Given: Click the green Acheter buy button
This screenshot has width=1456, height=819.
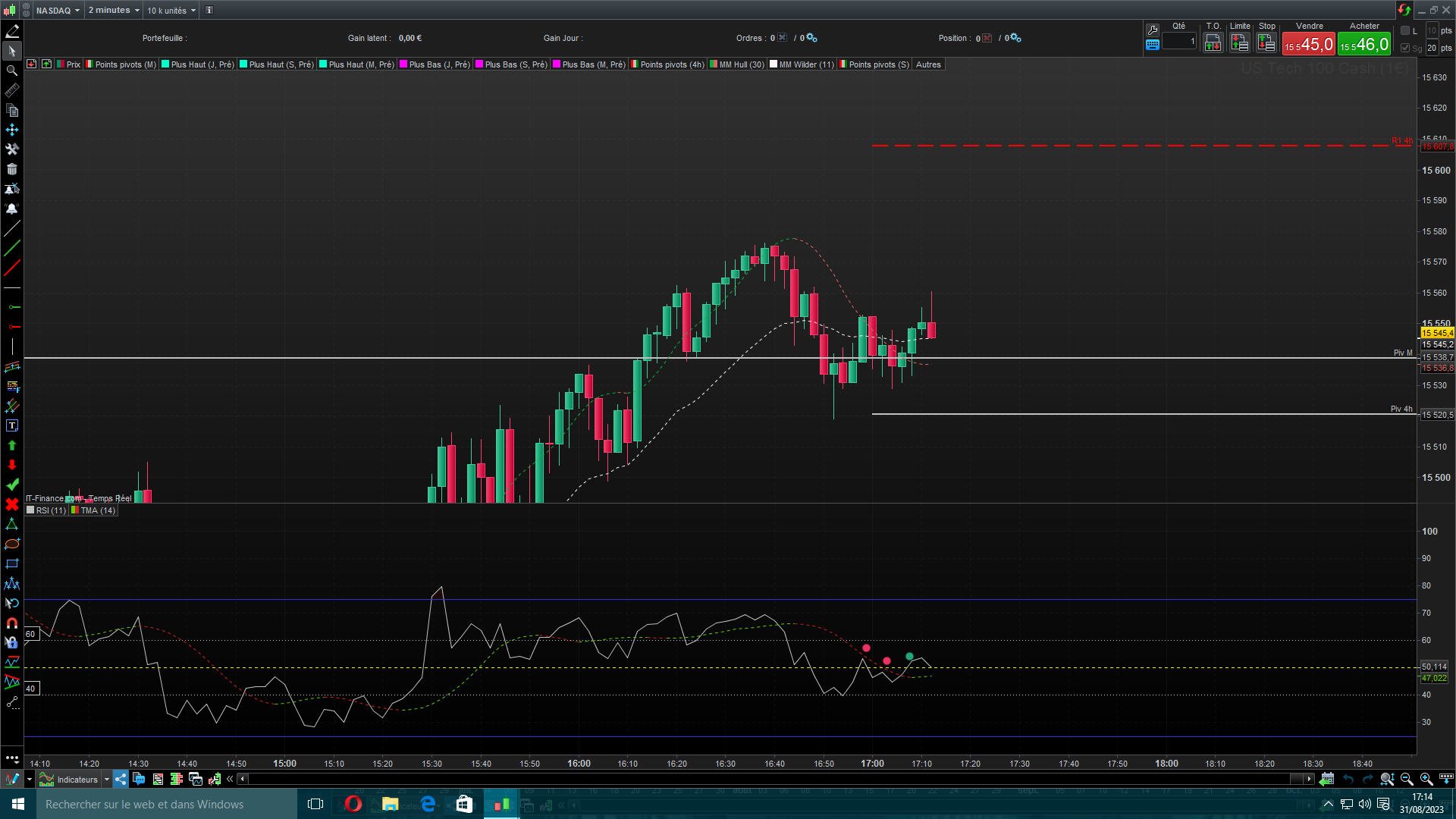Looking at the screenshot, I should [x=1363, y=44].
